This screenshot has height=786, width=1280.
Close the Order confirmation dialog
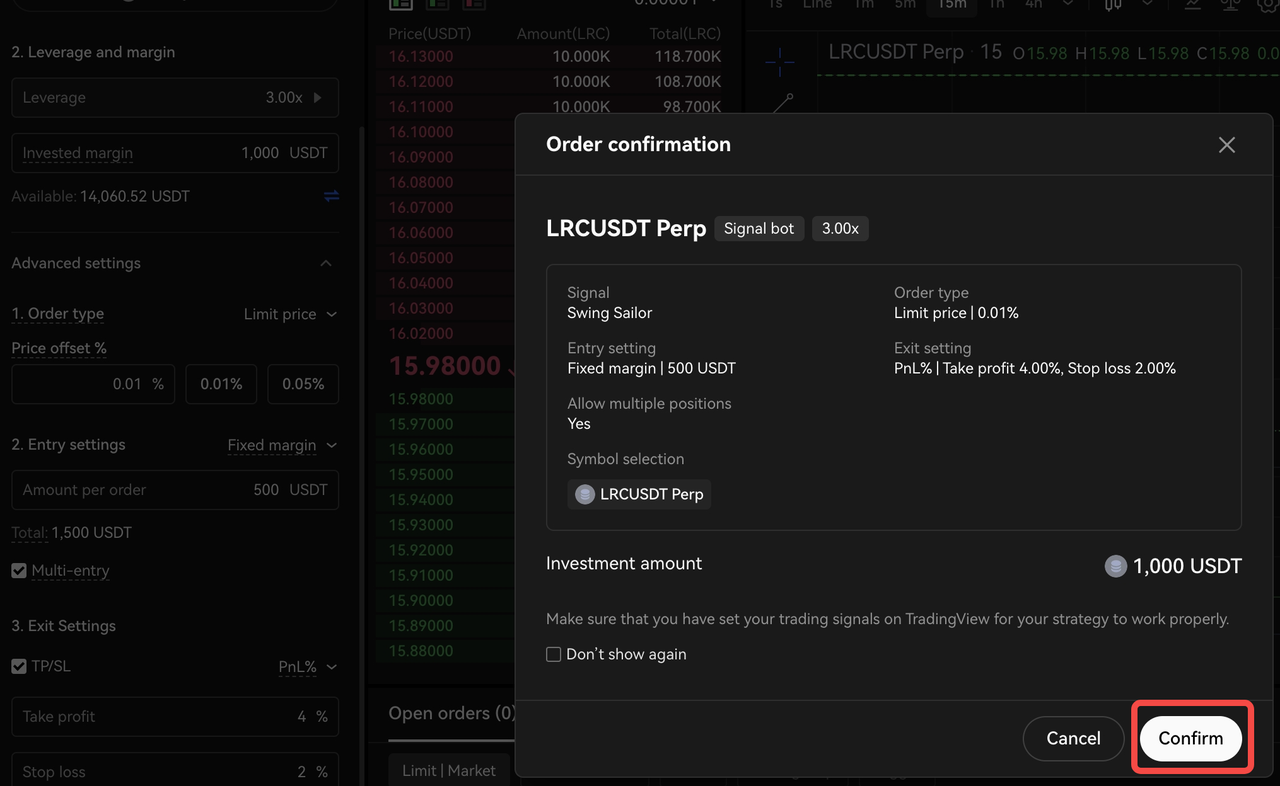pyautogui.click(x=1227, y=145)
